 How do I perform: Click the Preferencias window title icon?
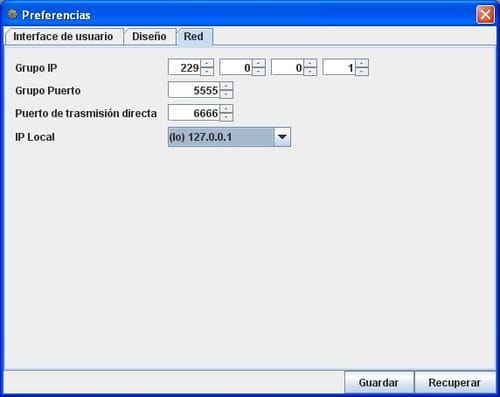pyautogui.click(x=12, y=14)
